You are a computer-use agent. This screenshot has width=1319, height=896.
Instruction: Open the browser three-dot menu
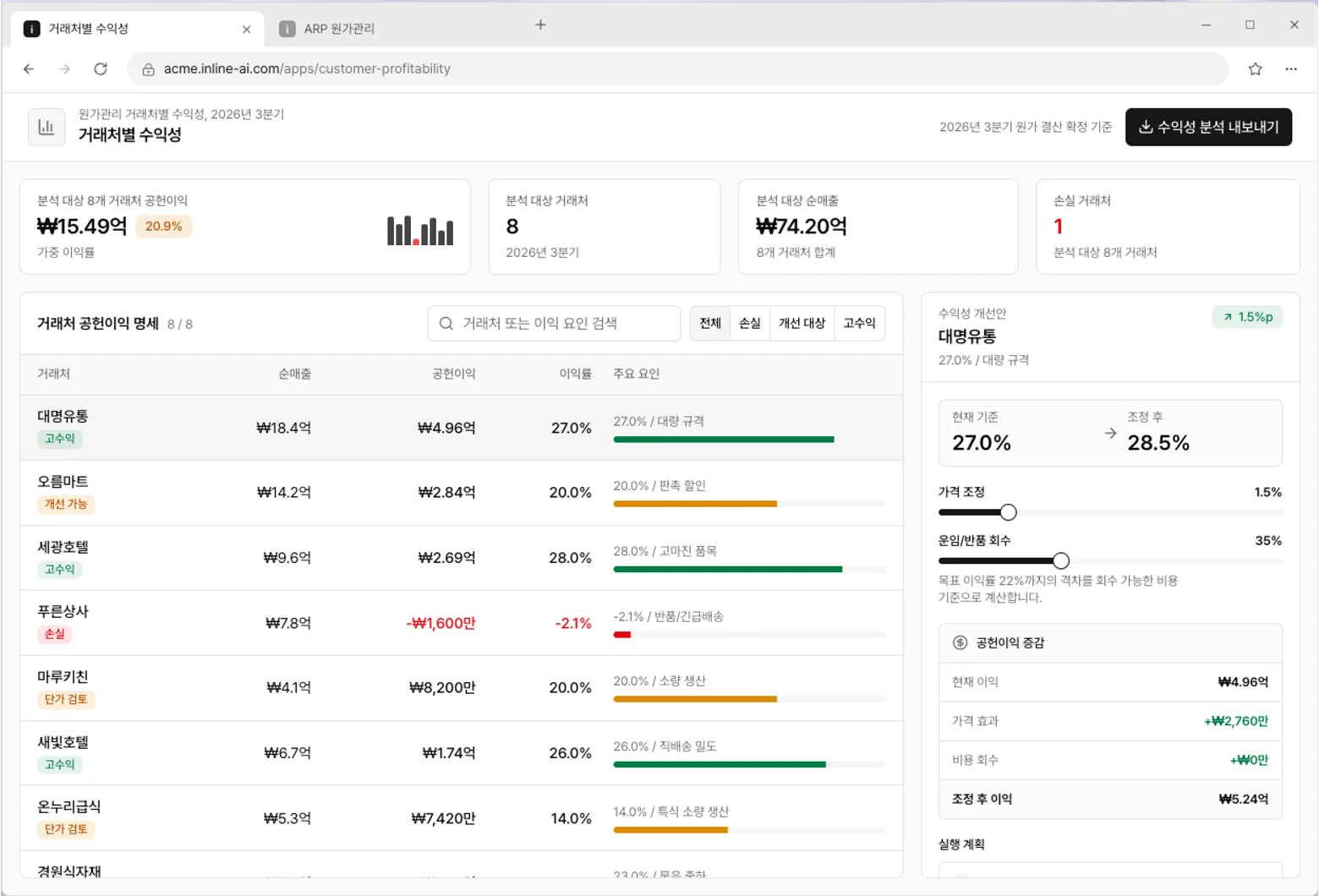[1290, 69]
